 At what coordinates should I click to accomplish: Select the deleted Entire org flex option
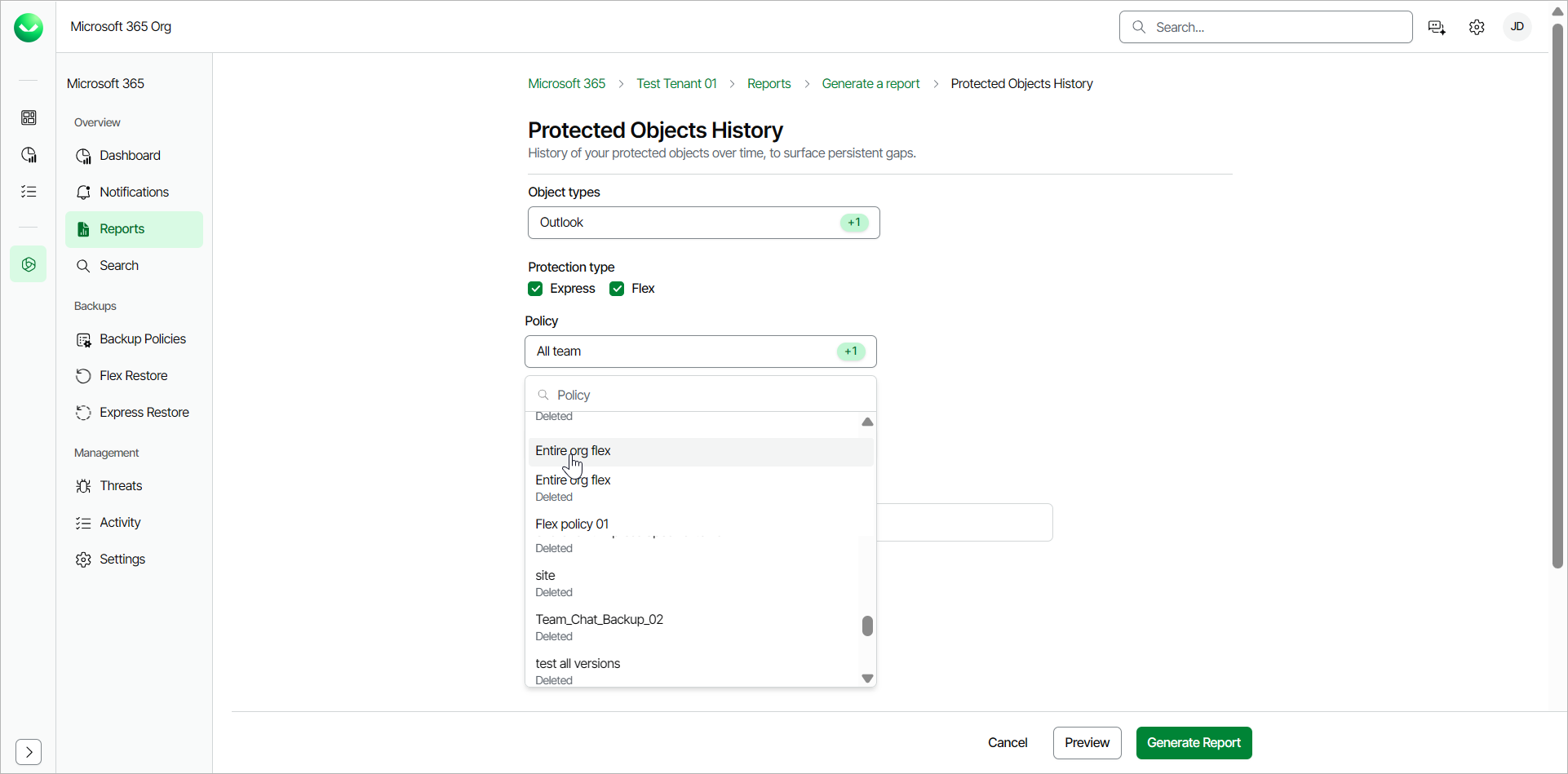point(701,488)
